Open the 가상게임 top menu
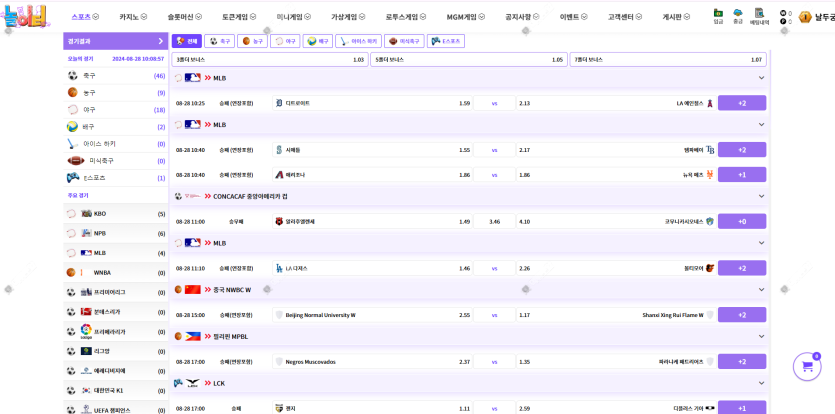Viewport: 835px width, 414px height. coord(348,17)
